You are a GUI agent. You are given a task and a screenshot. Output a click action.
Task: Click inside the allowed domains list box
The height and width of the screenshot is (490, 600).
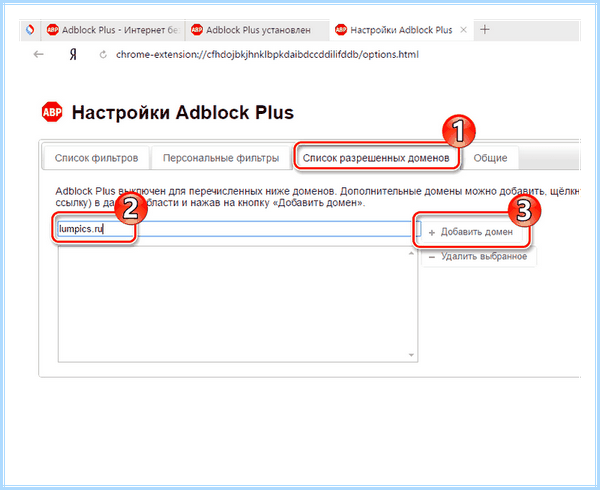pos(238,304)
